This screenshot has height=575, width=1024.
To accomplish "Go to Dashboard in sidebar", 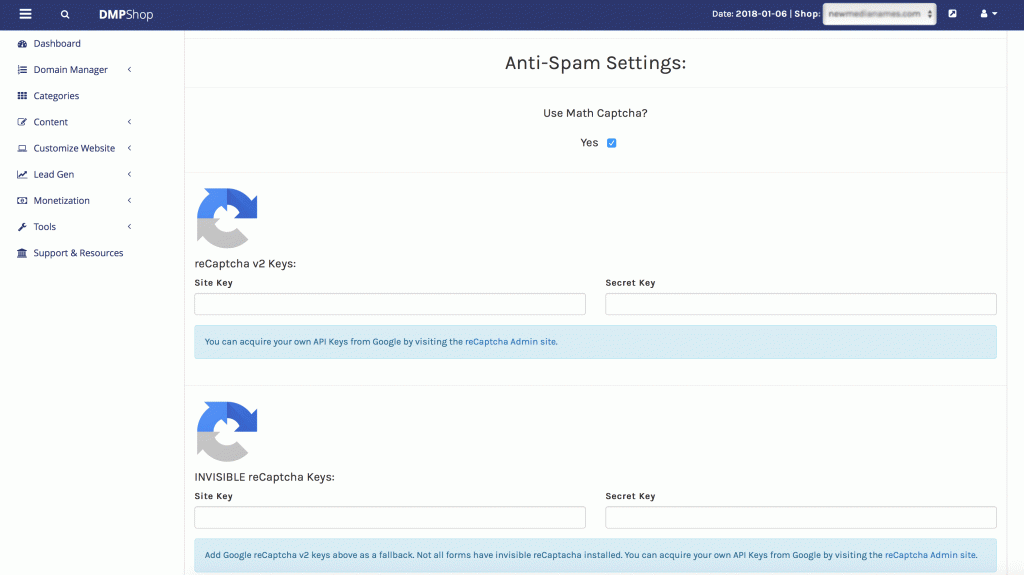I will [57, 44].
